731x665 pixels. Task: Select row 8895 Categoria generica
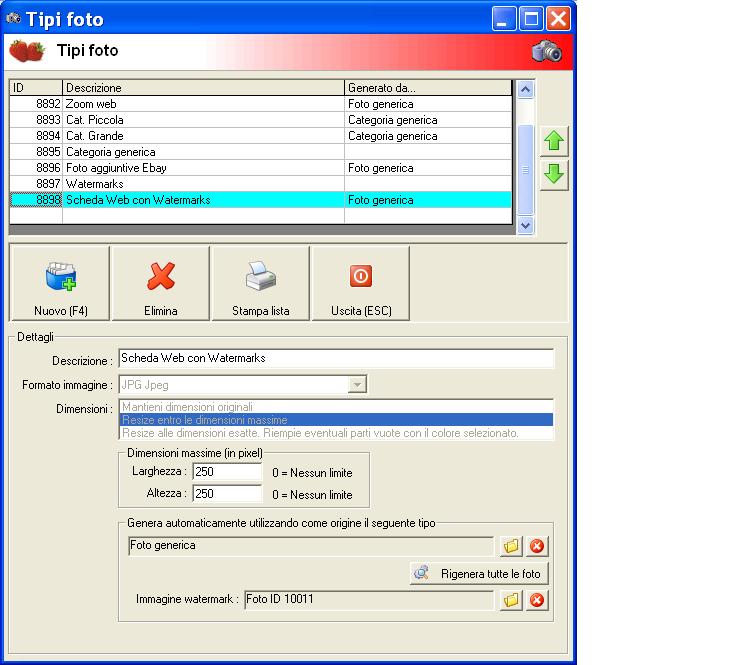261,152
